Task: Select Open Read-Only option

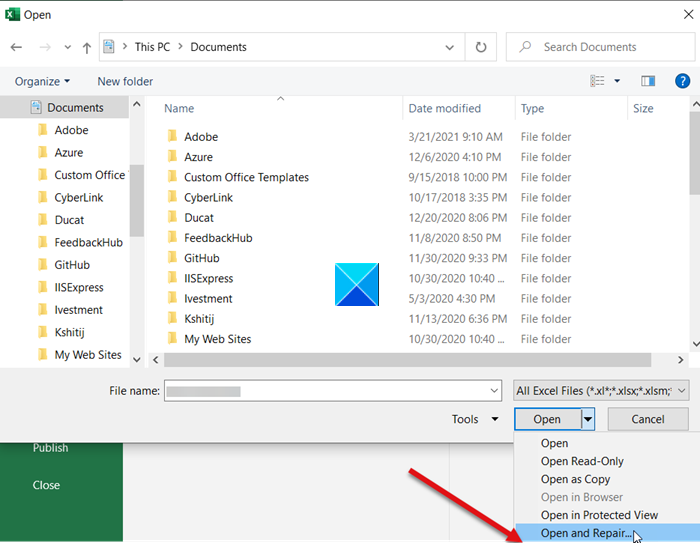Action: [582, 461]
